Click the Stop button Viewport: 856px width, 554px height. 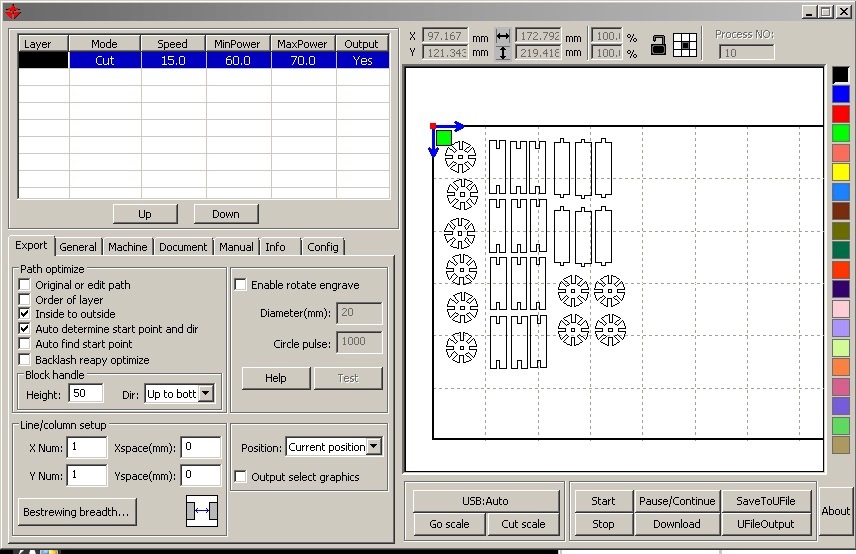603,524
